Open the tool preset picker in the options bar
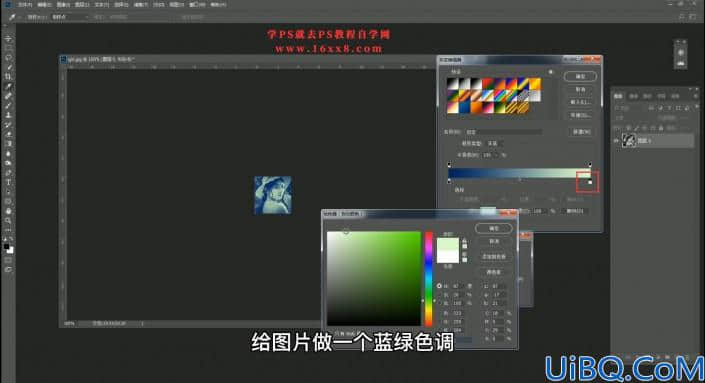The height and width of the screenshot is (383, 705). [x=15, y=17]
